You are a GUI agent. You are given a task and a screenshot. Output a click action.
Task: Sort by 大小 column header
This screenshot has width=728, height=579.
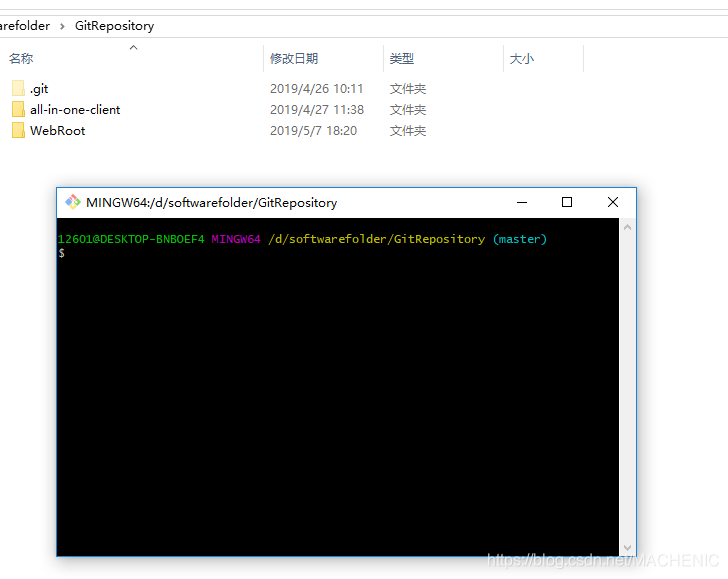[x=522, y=59]
